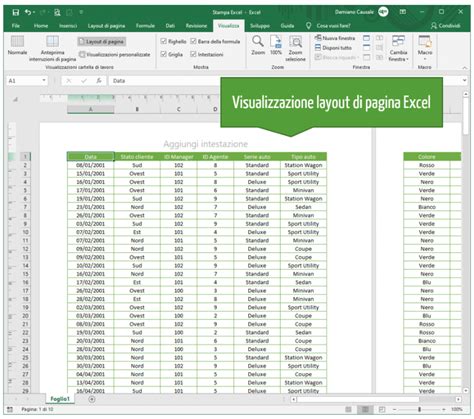Toggle the Intestazioni checkbox

(193, 54)
